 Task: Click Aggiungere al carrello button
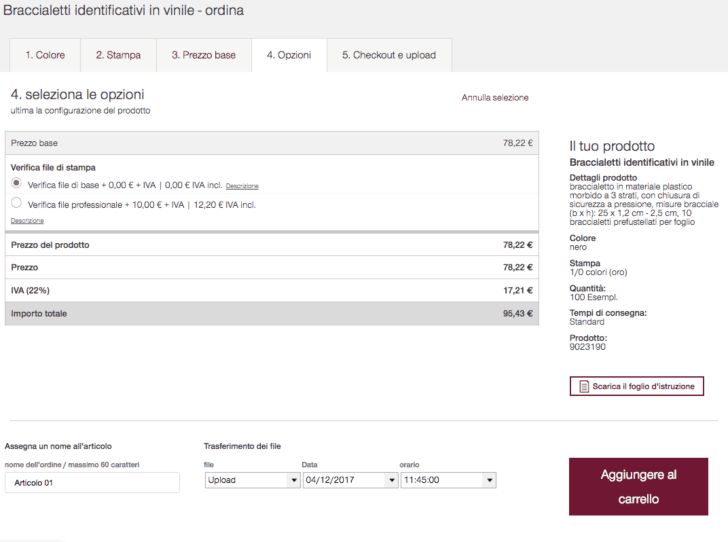(x=638, y=487)
